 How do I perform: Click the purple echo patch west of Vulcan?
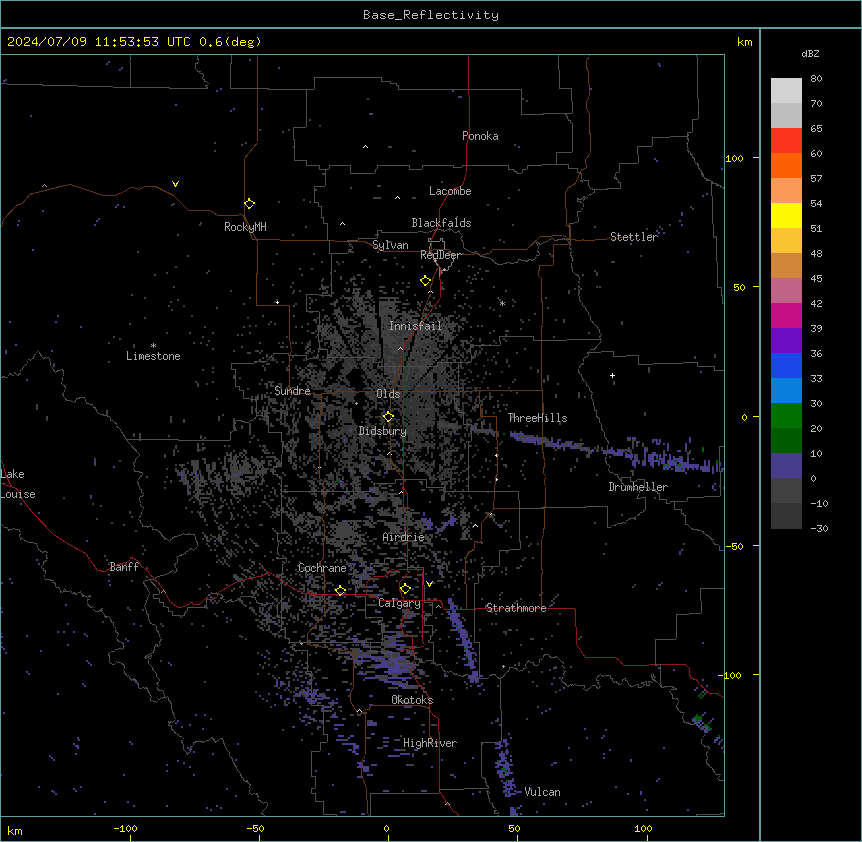point(506,769)
